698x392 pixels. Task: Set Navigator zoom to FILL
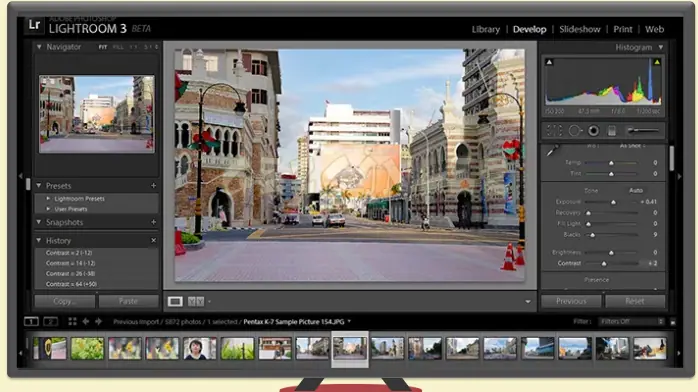(118, 47)
